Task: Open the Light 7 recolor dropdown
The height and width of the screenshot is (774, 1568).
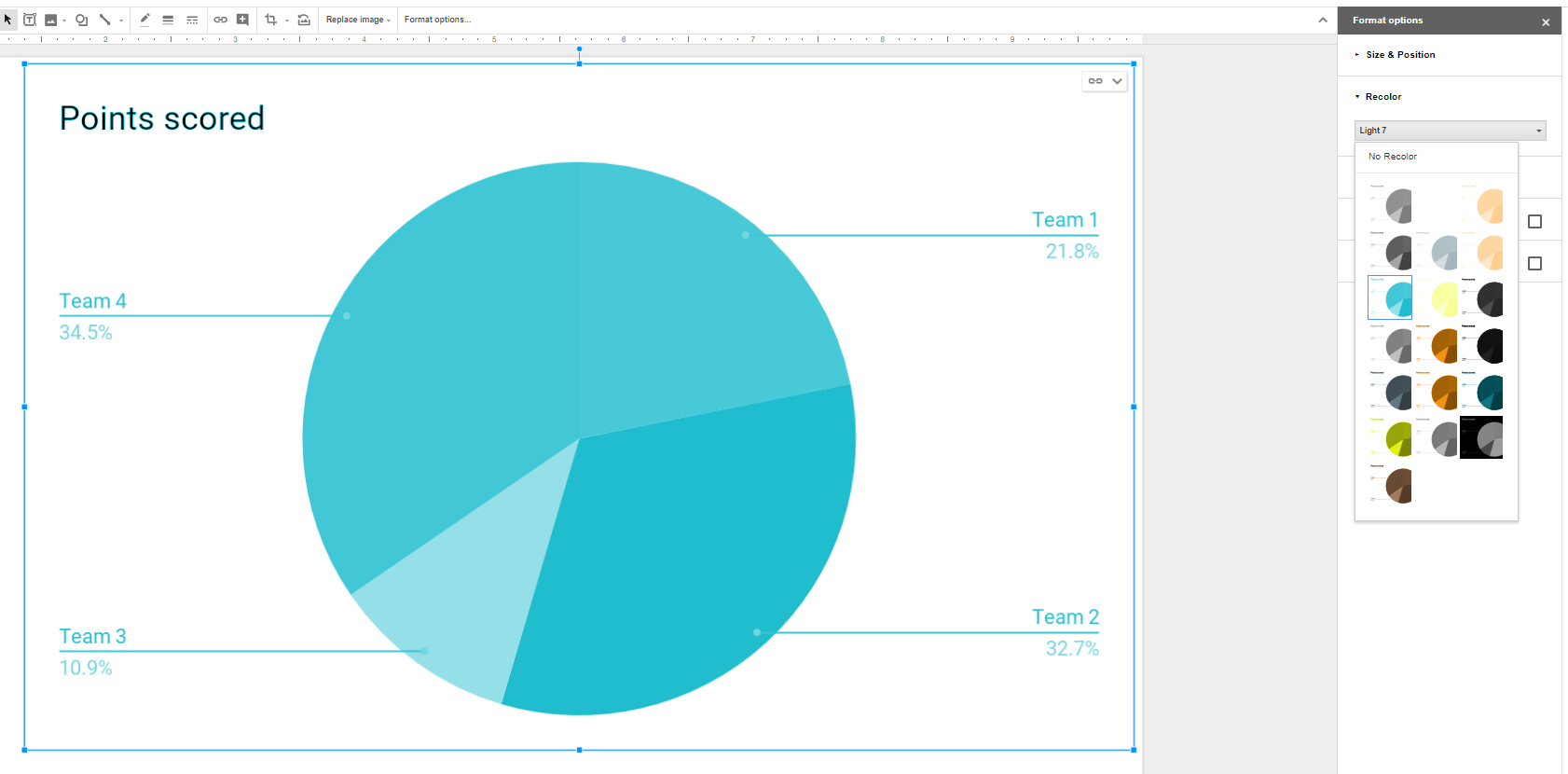Action: [x=1450, y=131]
